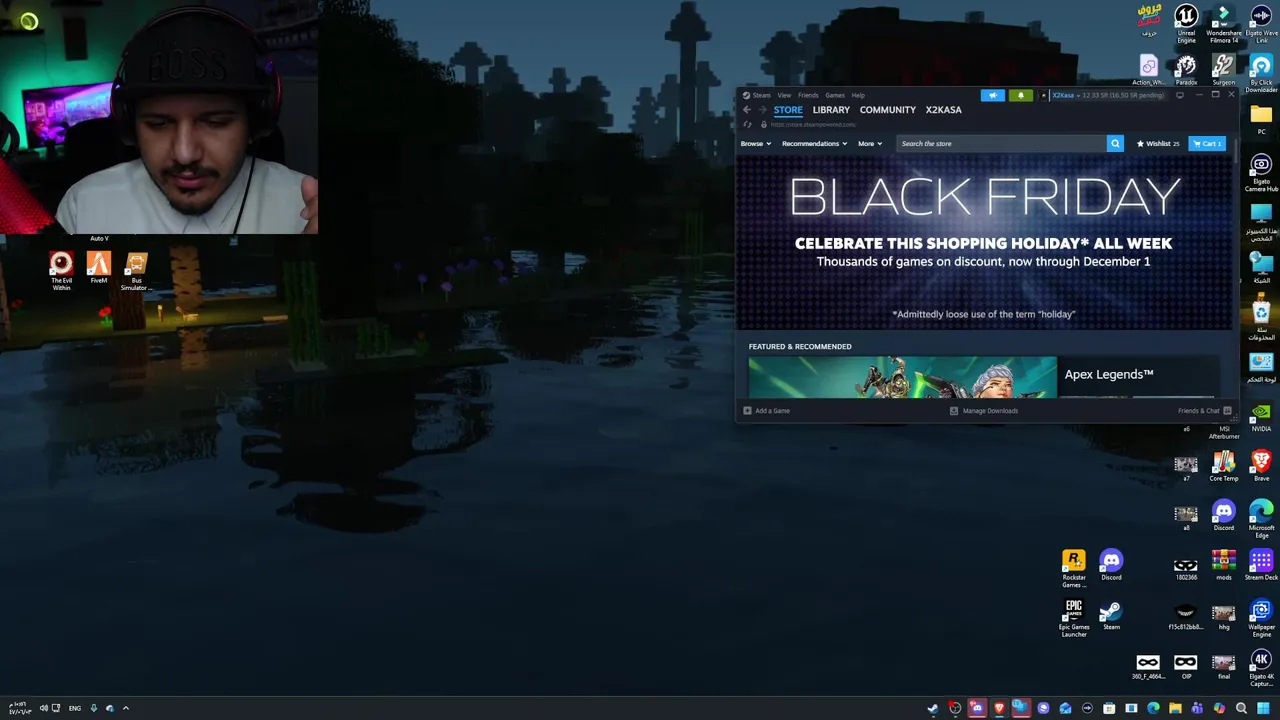Open the Cart 1 button

(x=1208, y=143)
